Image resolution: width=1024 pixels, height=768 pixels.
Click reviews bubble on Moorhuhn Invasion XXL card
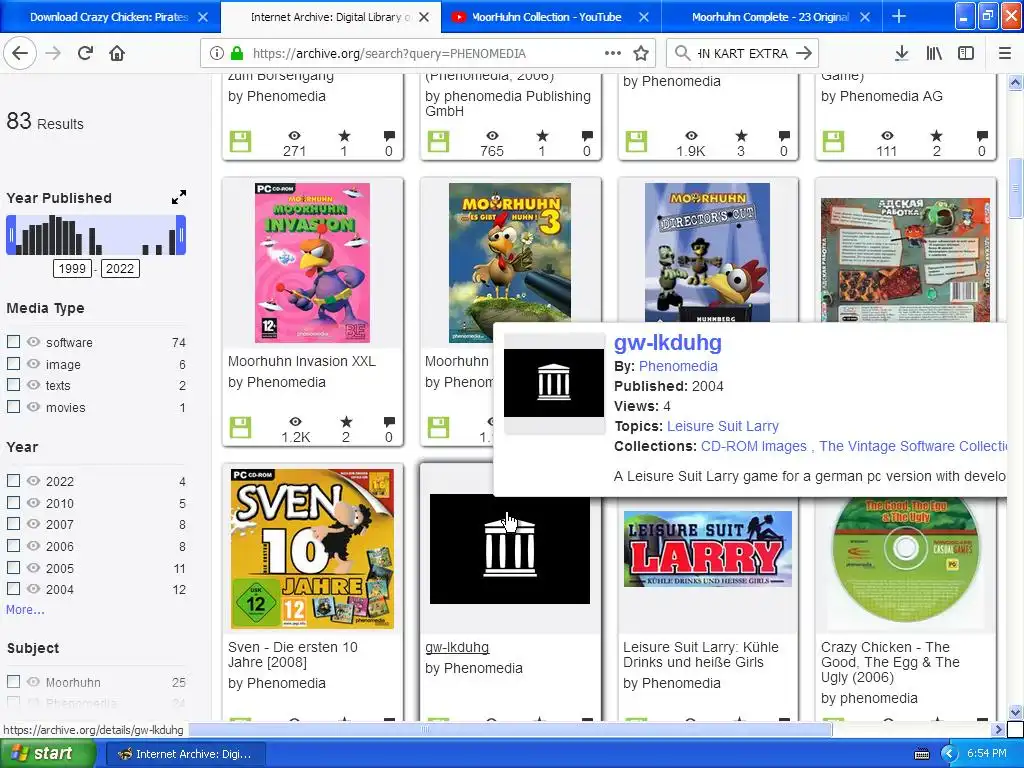click(389, 422)
